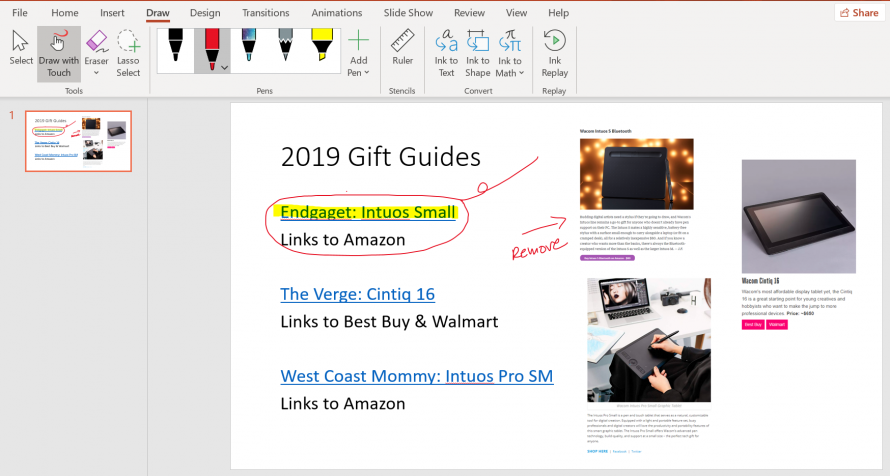Pick the Eraser tool
This screenshot has width=890, height=476.
point(96,47)
